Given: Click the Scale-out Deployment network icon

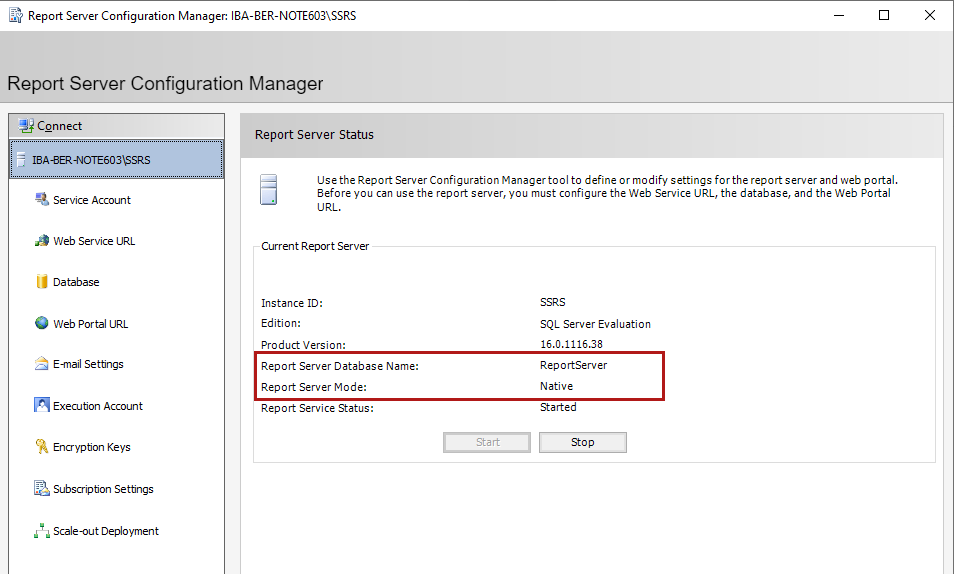Looking at the screenshot, I should click(41, 531).
